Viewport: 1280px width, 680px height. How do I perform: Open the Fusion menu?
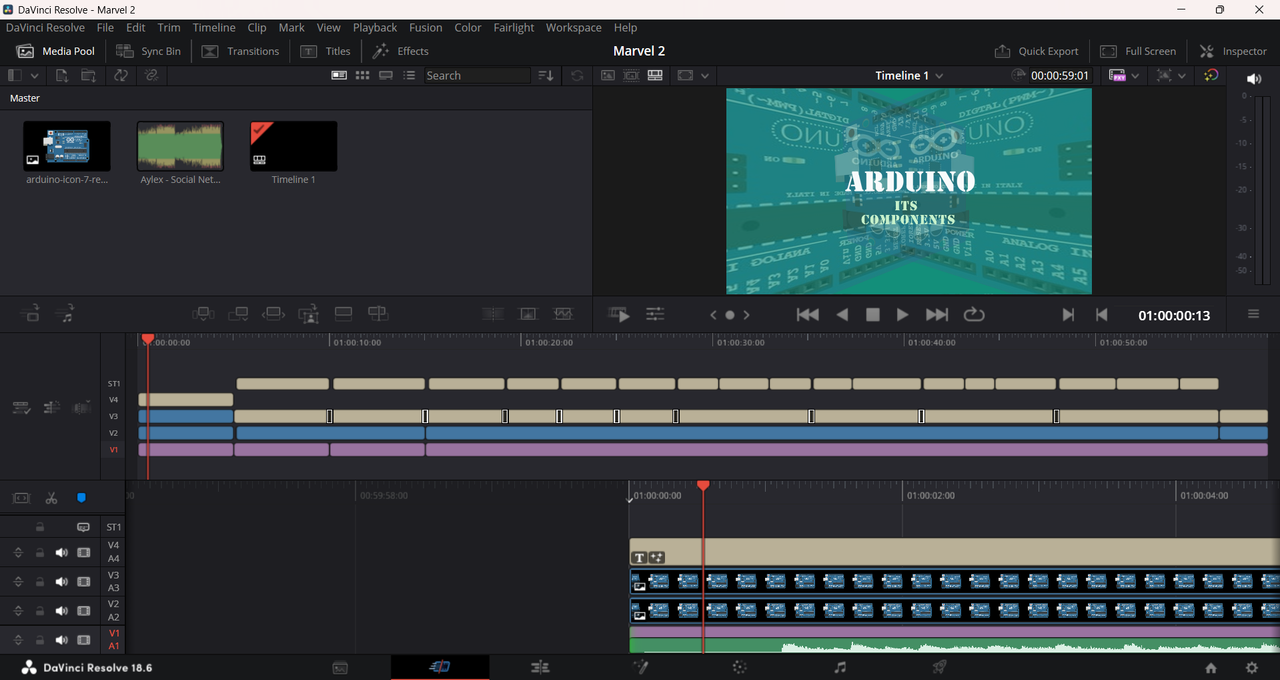coord(425,28)
